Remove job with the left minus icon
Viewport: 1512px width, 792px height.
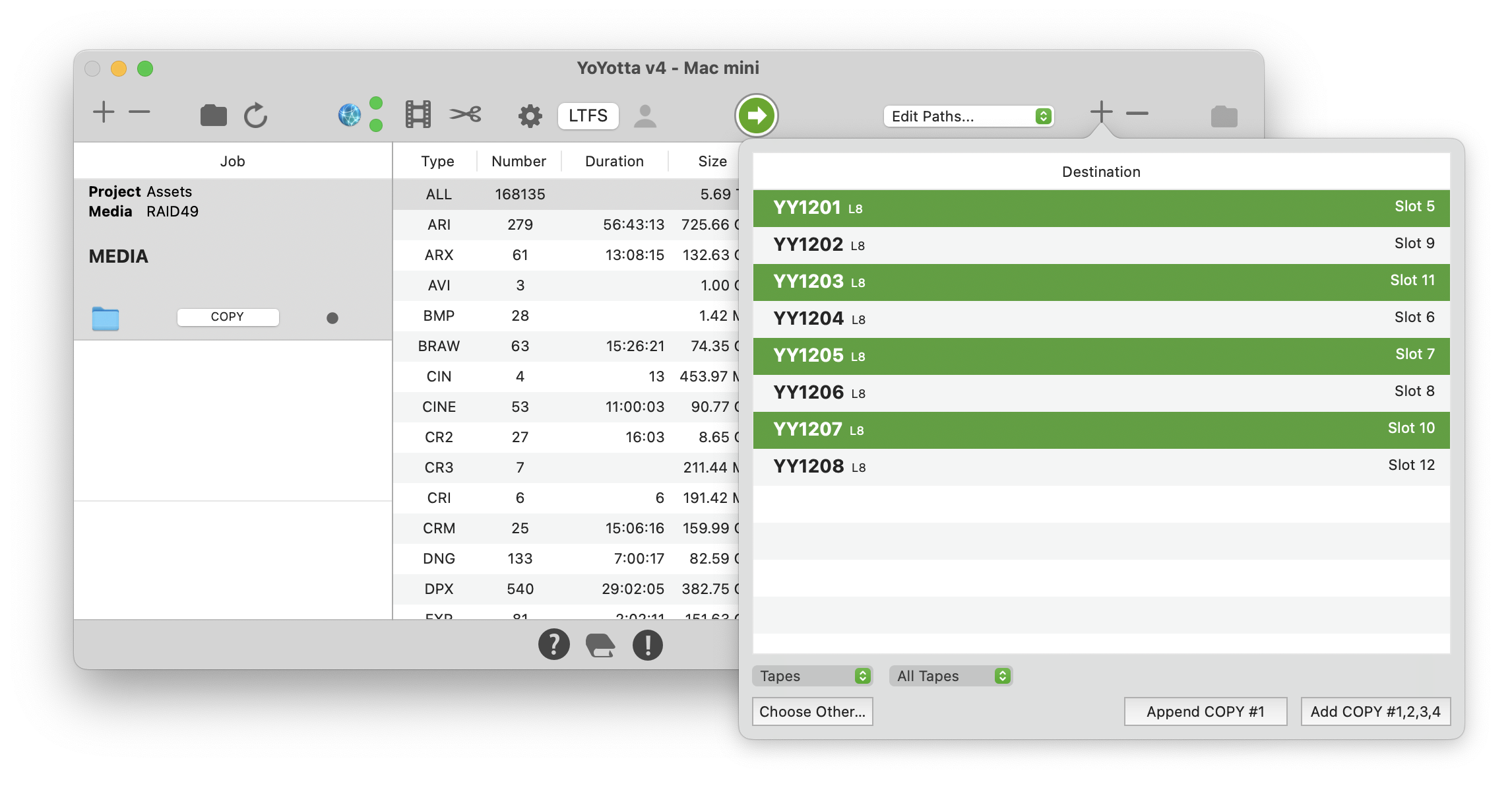139,112
